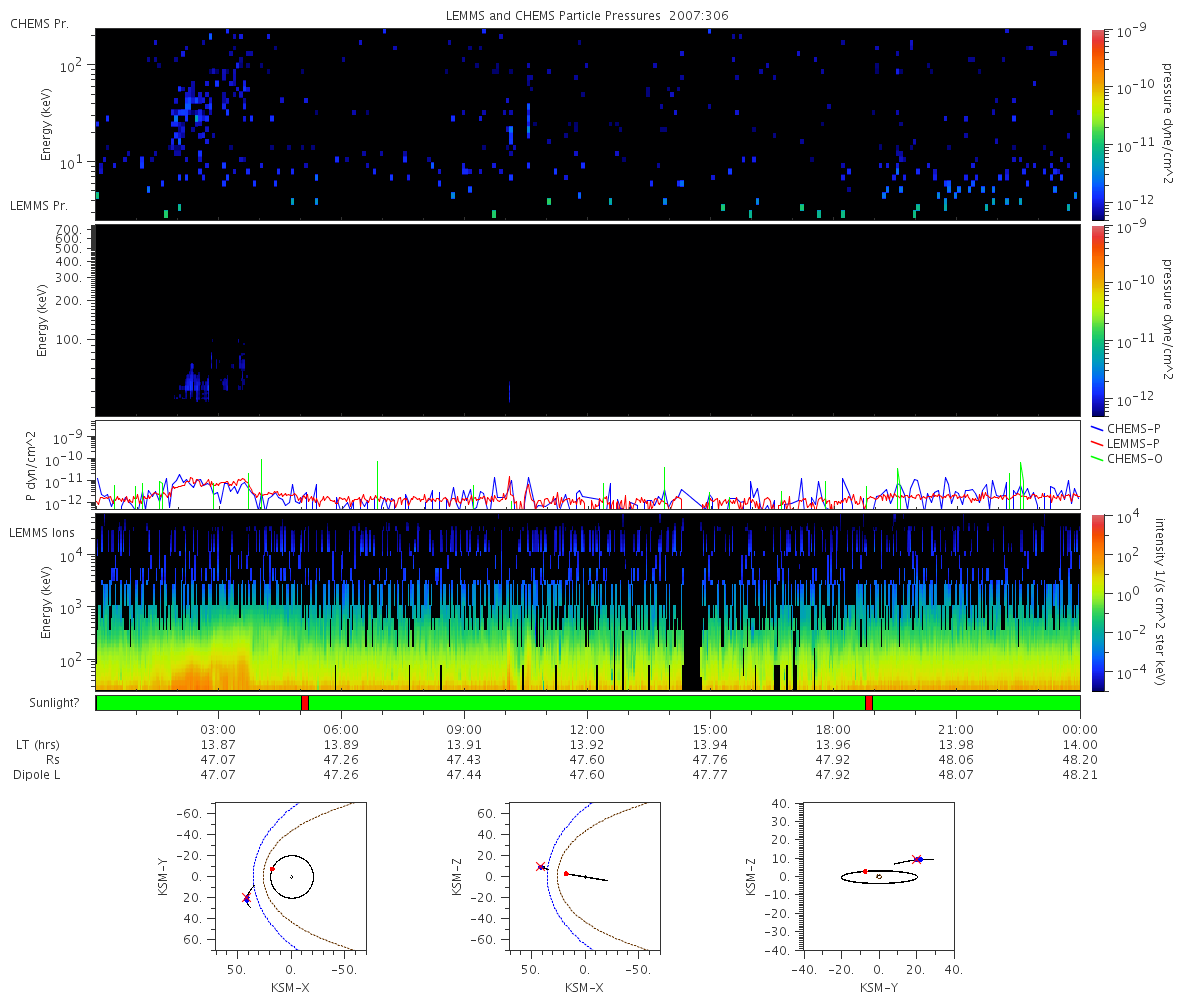
Task: Click the first red marker in Sunlight bar
Action: 305,703
